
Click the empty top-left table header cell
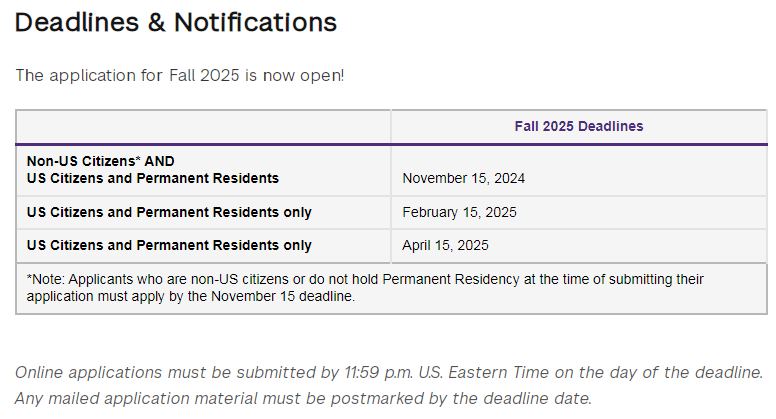203,127
